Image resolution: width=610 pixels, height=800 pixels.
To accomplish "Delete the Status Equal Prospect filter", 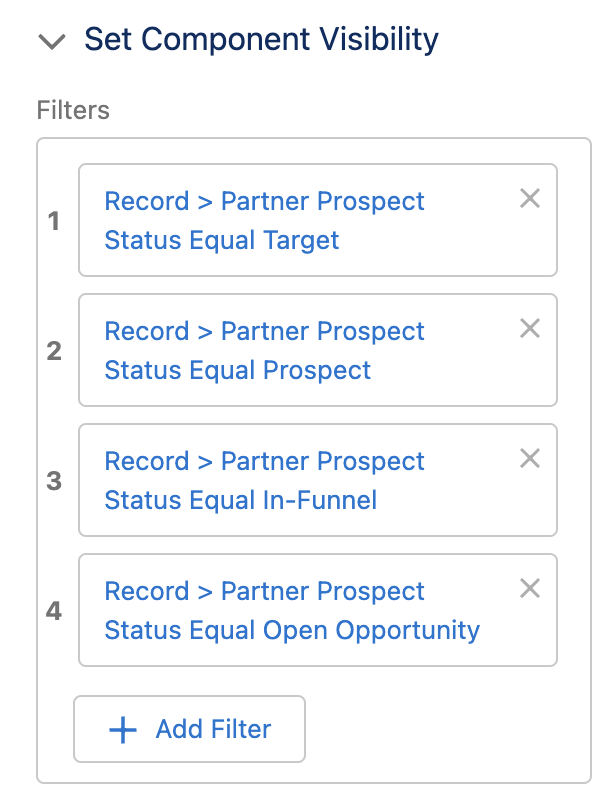I will pyautogui.click(x=530, y=329).
